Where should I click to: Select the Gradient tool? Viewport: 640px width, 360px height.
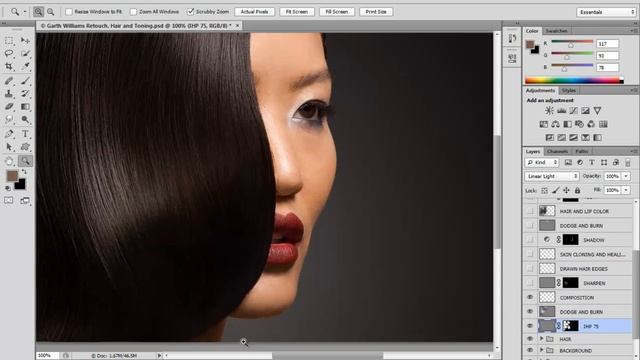point(25,107)
